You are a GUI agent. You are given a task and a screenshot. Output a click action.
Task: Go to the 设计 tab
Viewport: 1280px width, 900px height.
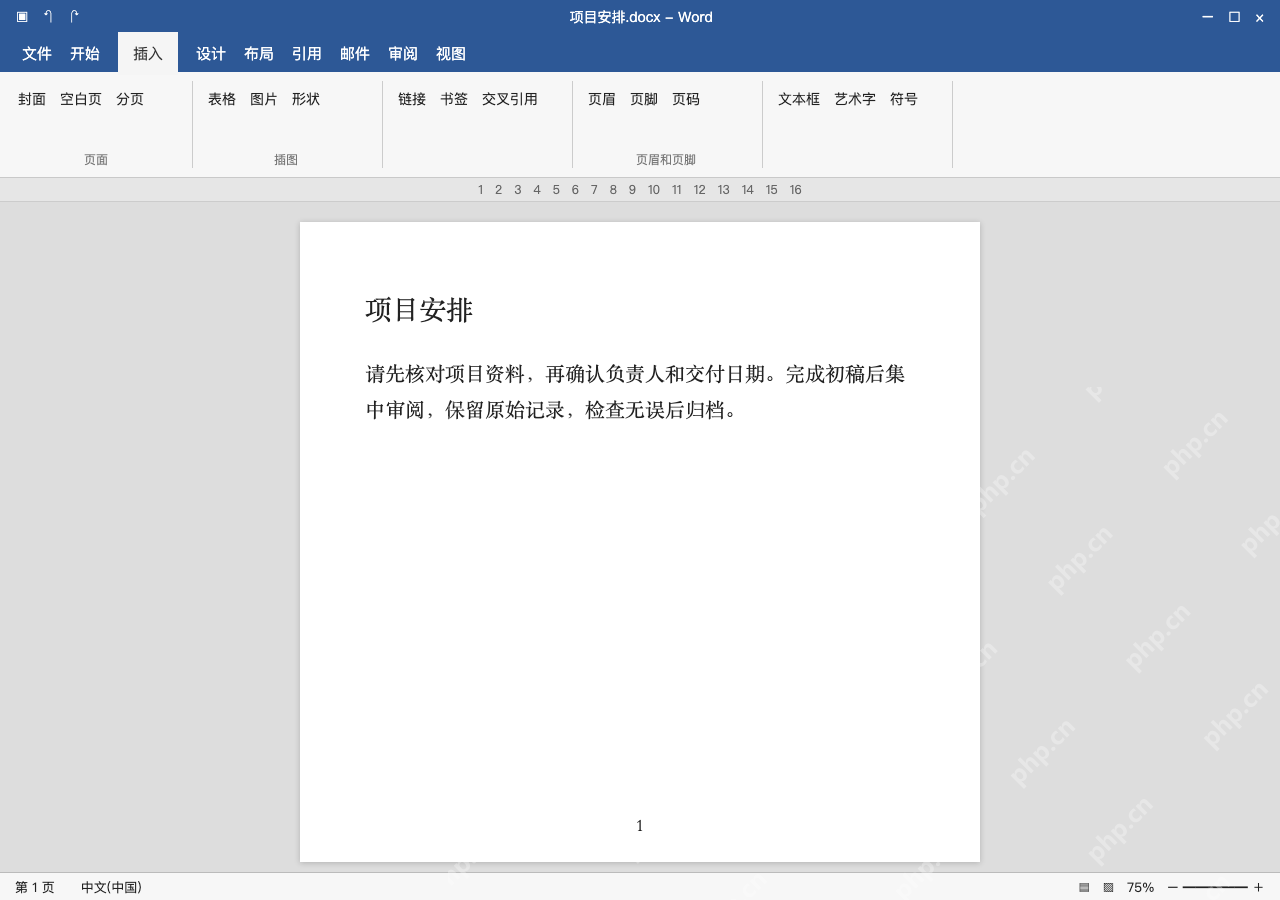pos(211,54)
